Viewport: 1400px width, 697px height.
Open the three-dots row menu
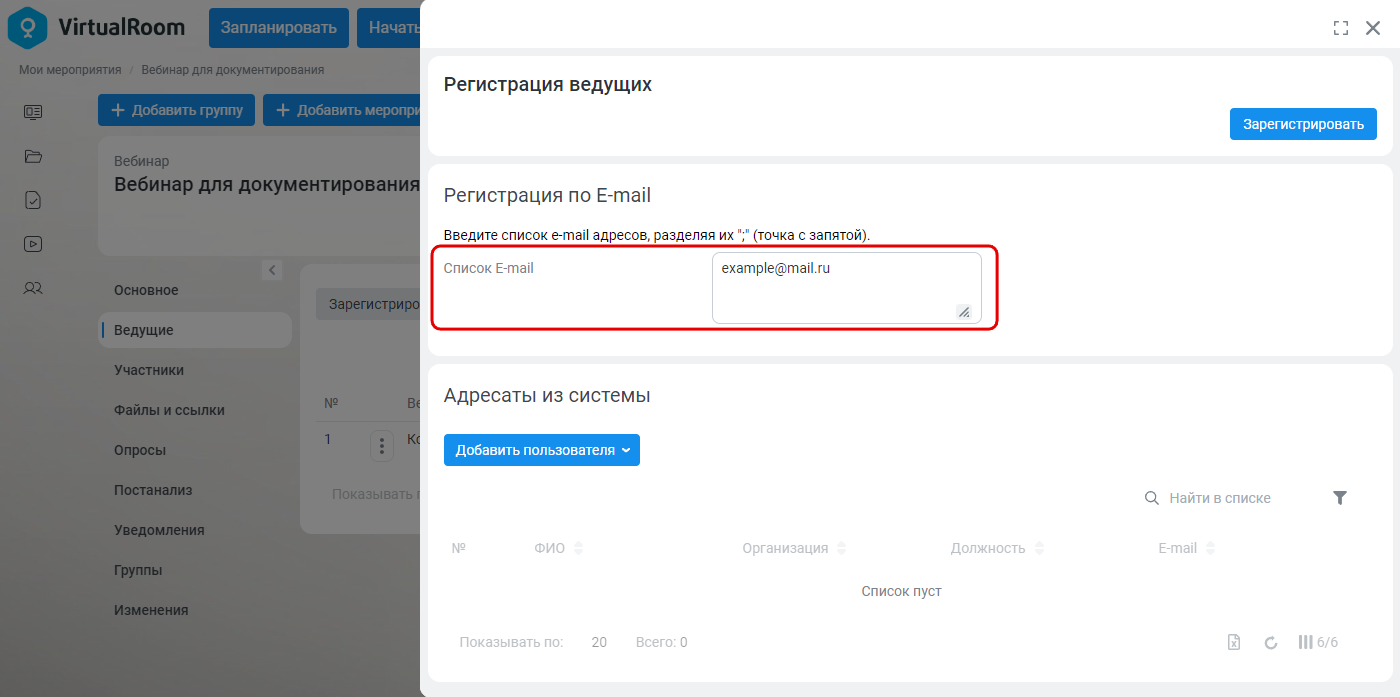[382, 446]
